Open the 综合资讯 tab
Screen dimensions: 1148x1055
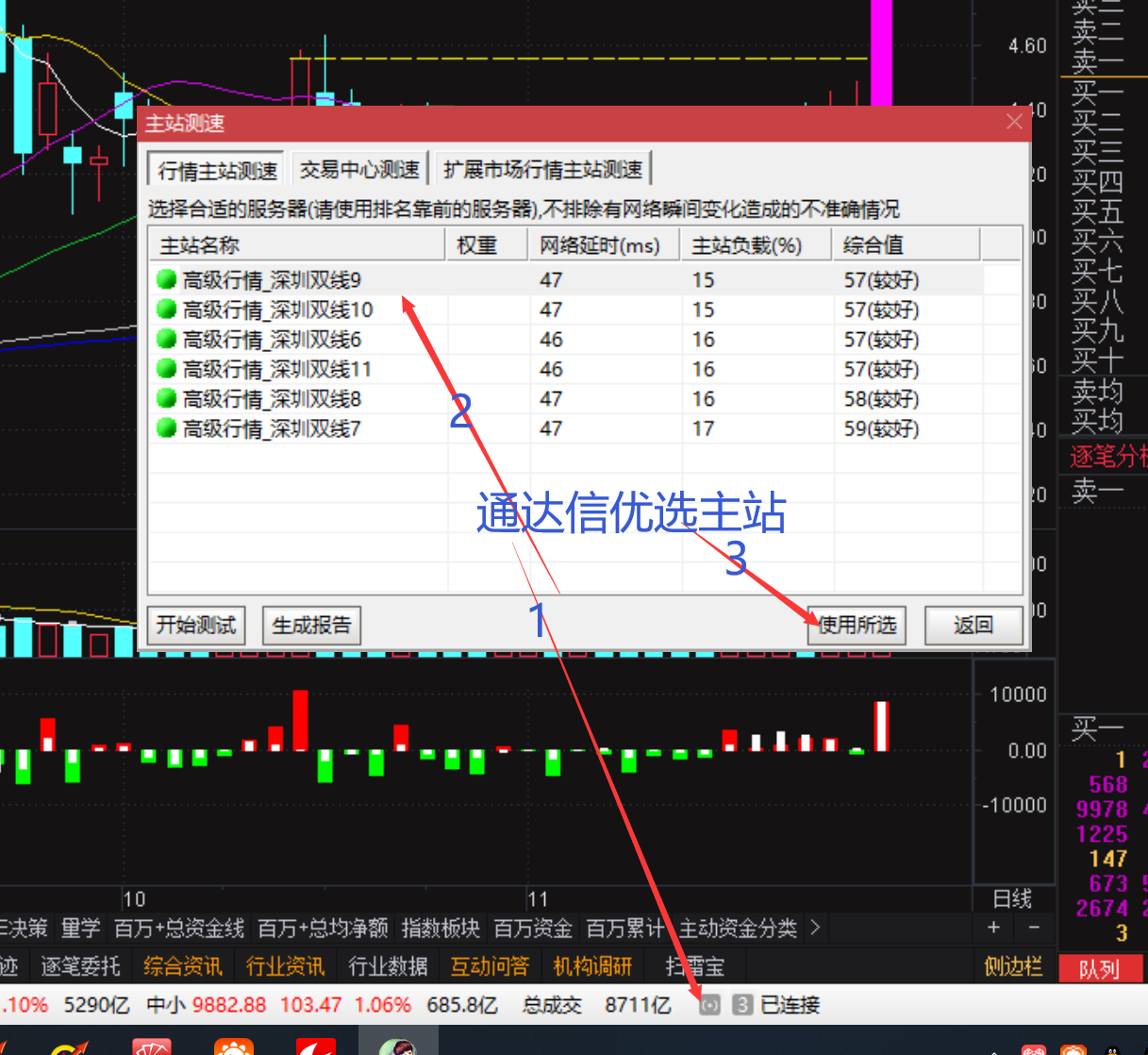[x=182, y=966]
